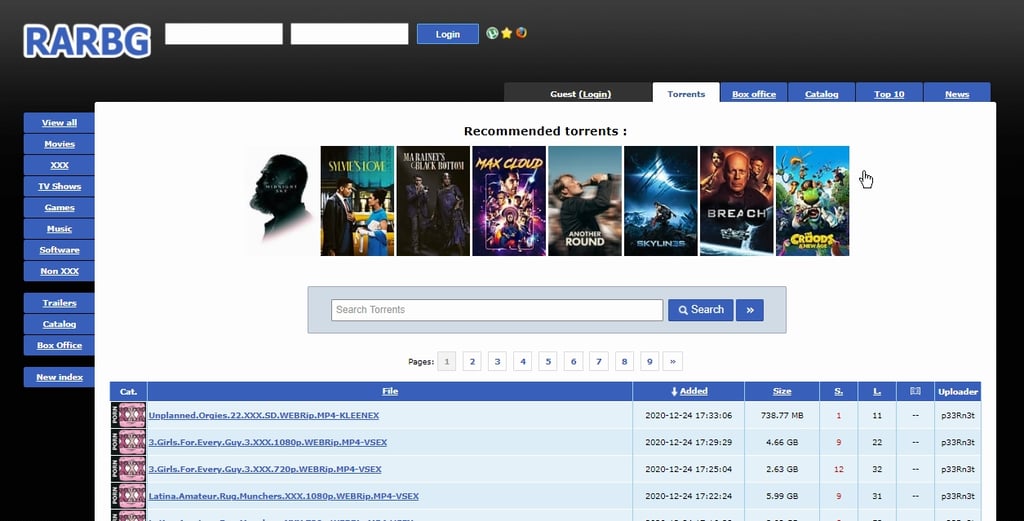
Task: Click the second login text field
Action: [x=349, y=34]
